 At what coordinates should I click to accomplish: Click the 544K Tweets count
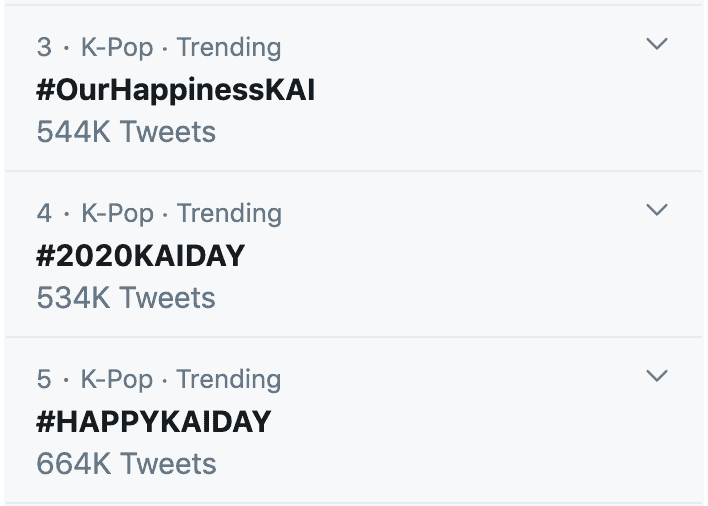(x=126, y=131)
